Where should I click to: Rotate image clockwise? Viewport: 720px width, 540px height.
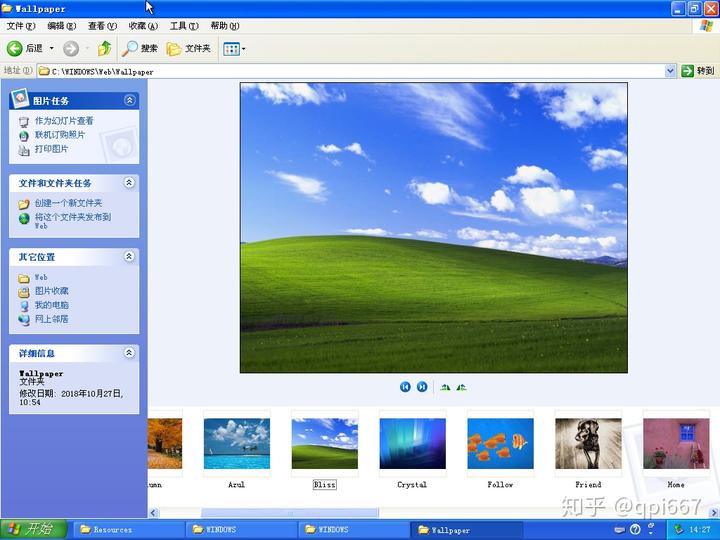pyautogui.click(x=445, y=387)
